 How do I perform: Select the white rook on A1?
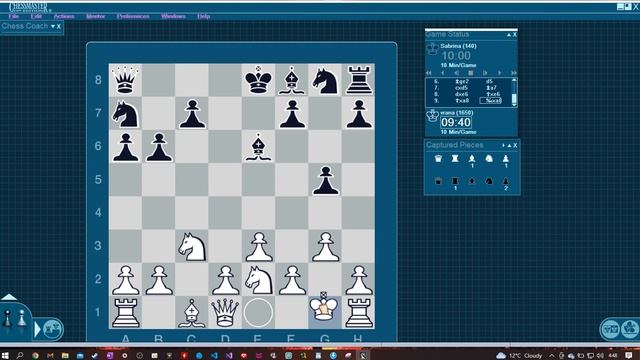[125, 313]
